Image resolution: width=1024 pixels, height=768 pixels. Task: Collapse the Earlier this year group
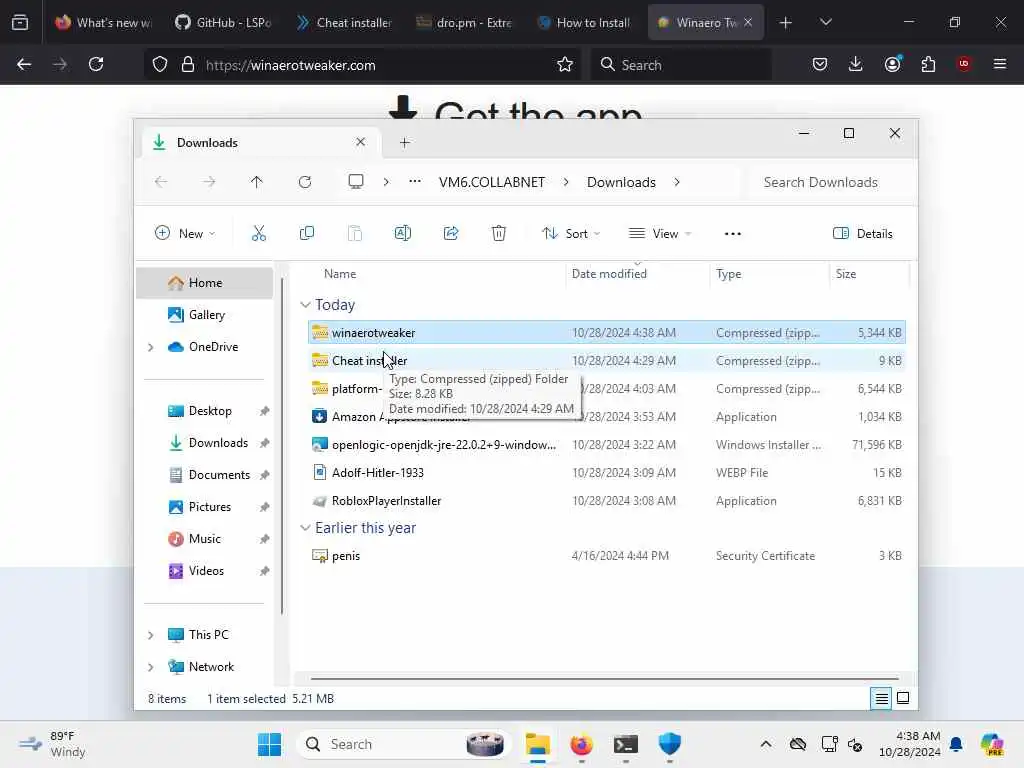coord(305,528)
